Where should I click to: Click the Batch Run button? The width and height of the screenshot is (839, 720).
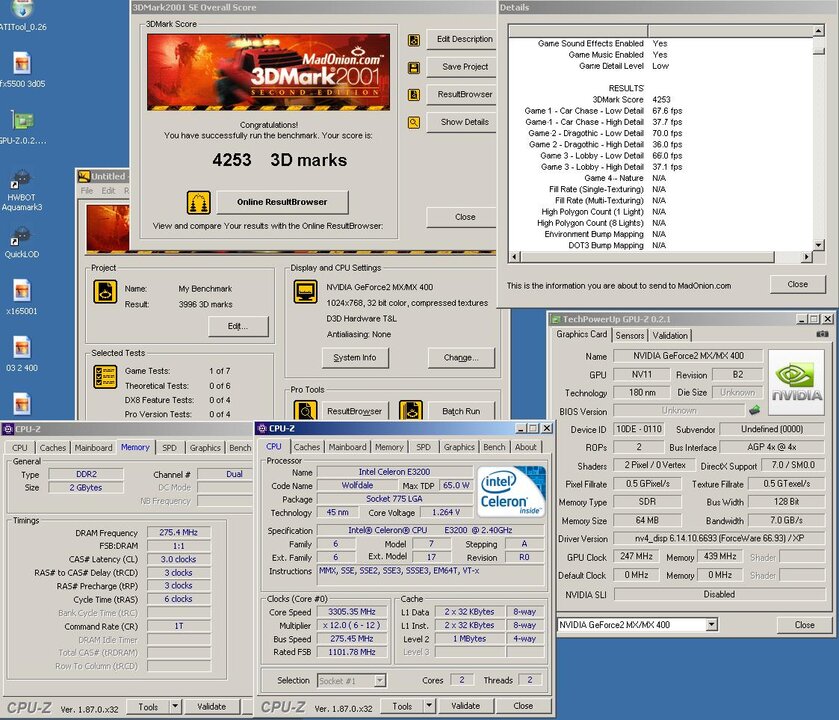coord(461,411)
